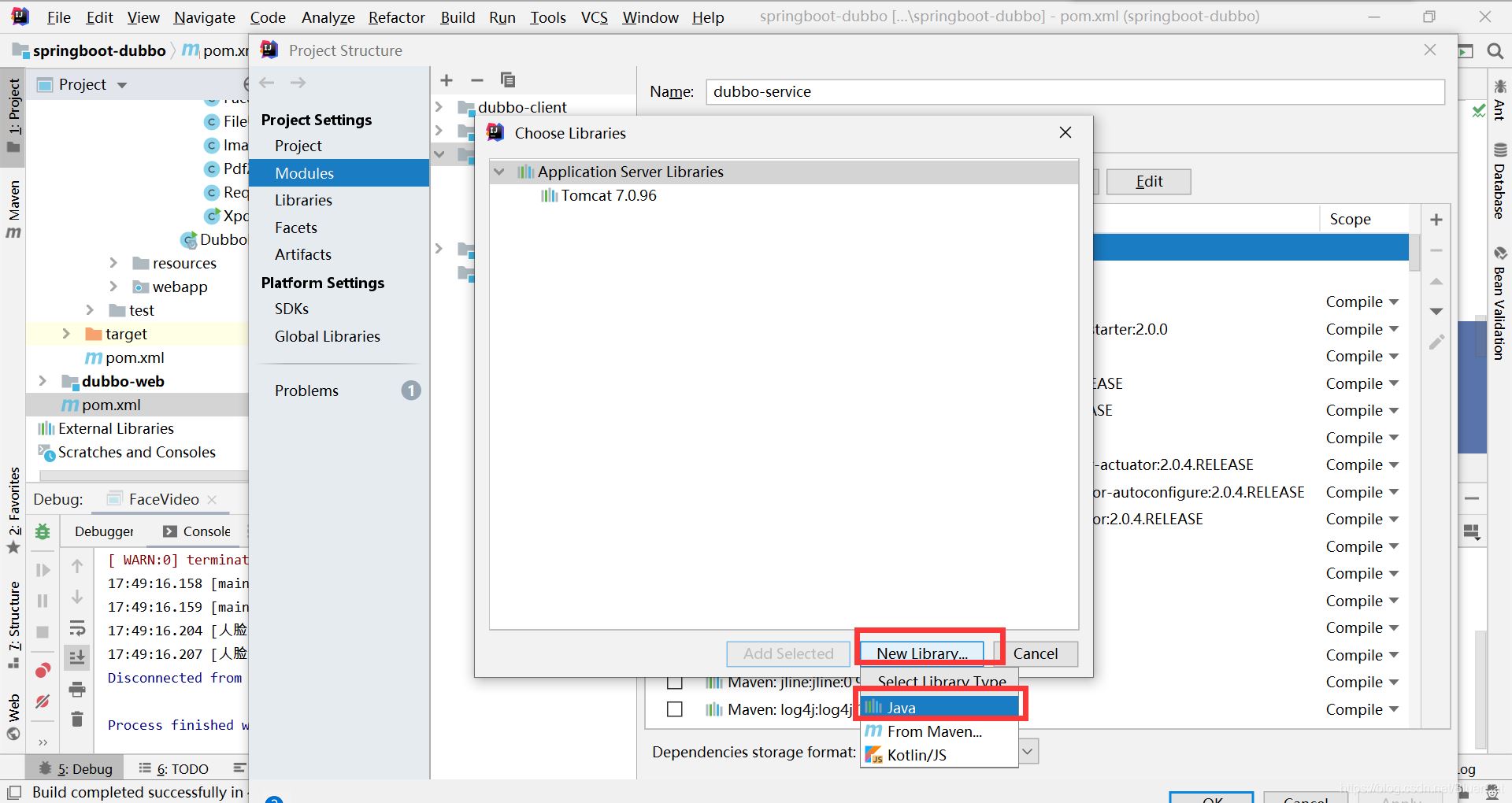Toggle the Maven jline dependency checkbox
The image size is (1512, 803).
pos(674,683)
